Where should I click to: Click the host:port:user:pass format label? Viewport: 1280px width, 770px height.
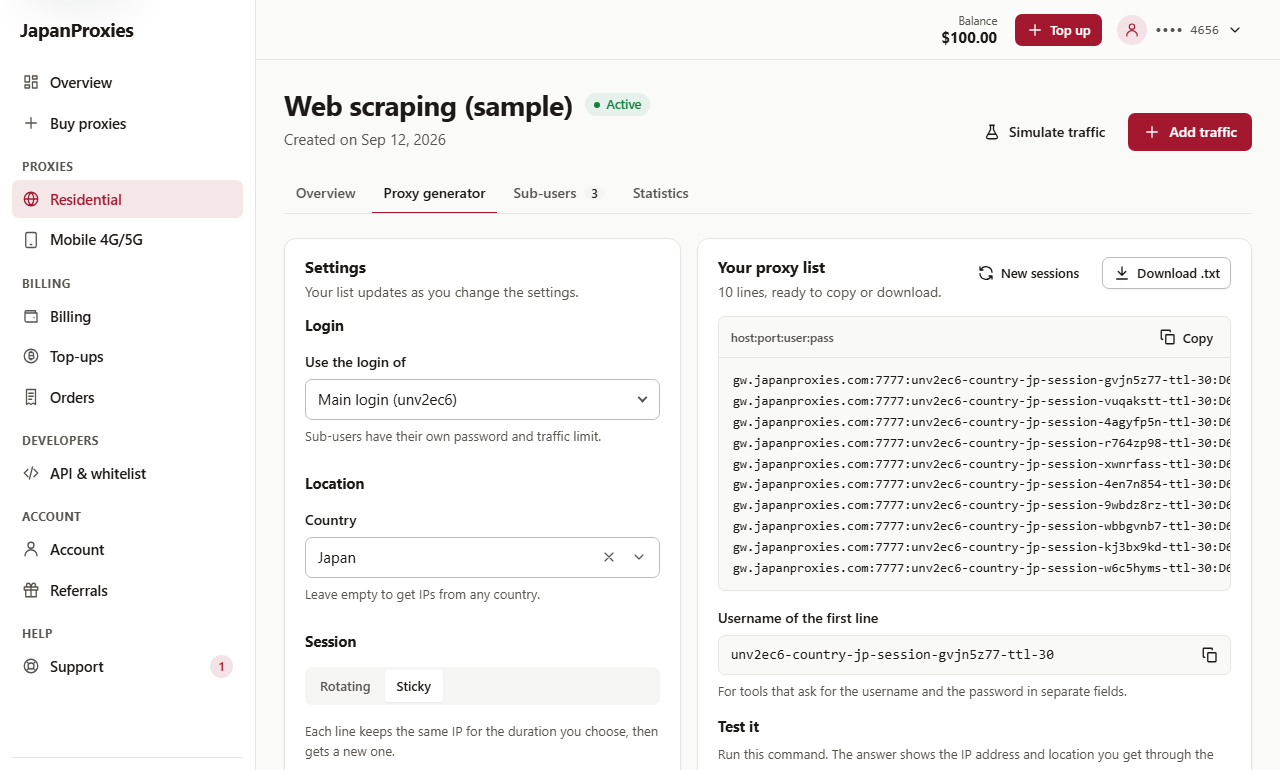coord(782,338)
